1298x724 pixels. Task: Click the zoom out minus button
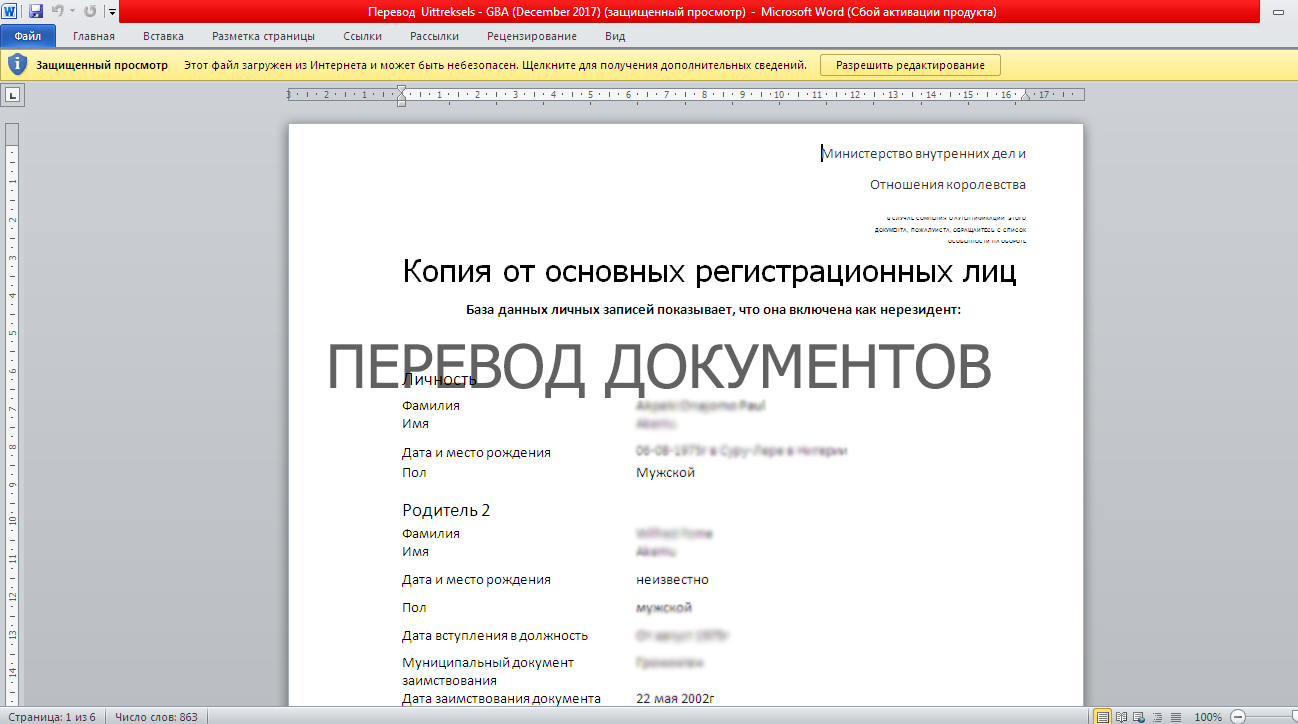[1238, 717]
